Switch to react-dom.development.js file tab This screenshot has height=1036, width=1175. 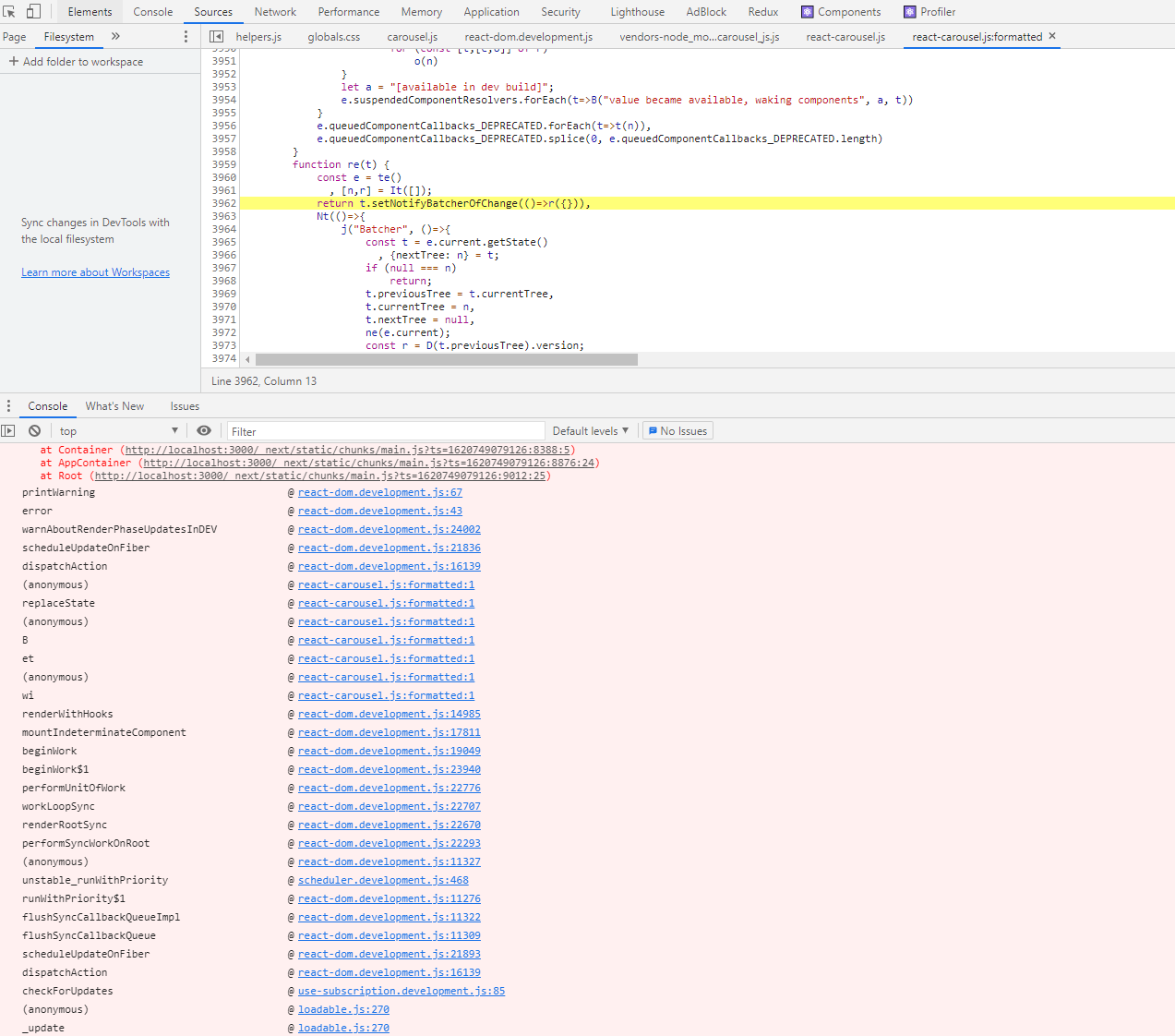tap(529, 37)
